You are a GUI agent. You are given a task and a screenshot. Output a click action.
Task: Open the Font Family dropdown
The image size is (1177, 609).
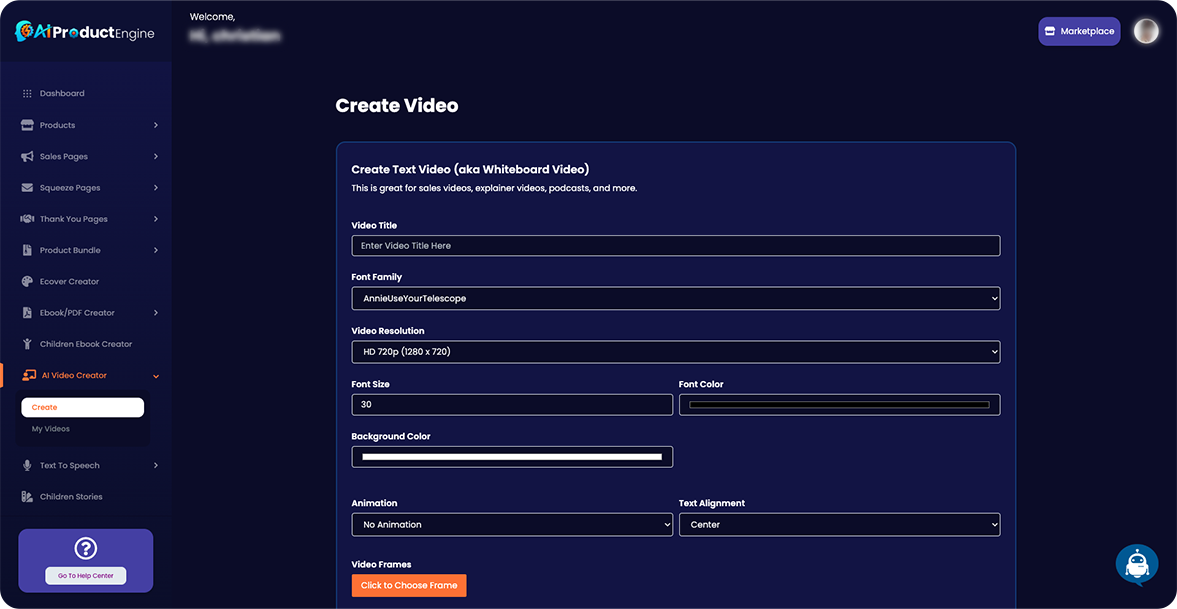point(675,298)
